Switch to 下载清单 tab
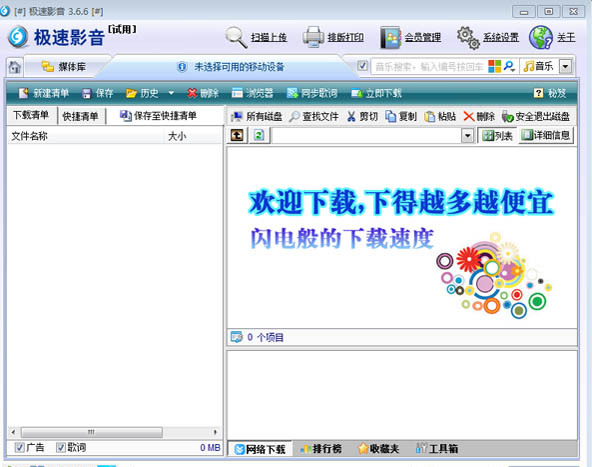 point(31,115)
